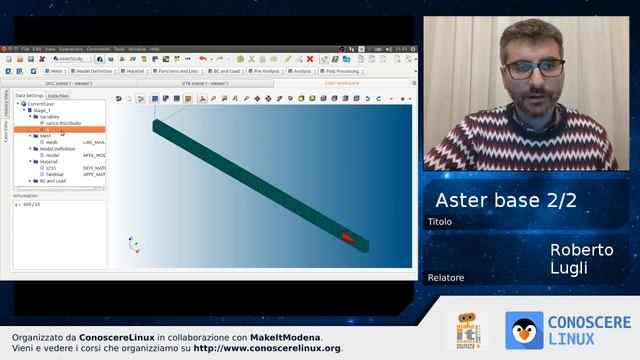Open the Case View side tab

coord(6,131)
